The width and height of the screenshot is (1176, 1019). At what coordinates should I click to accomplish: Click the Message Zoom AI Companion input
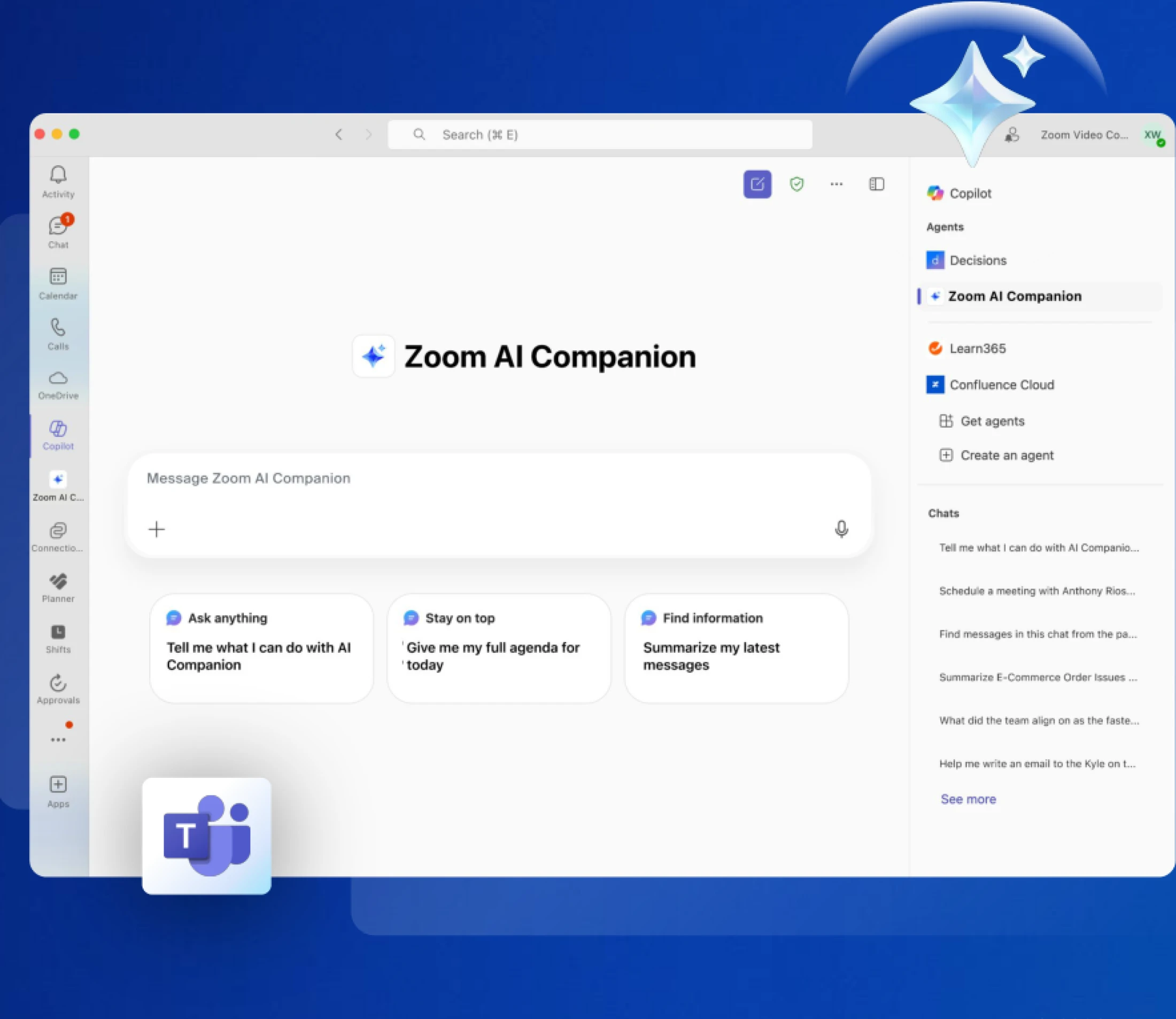pos(499,505)
